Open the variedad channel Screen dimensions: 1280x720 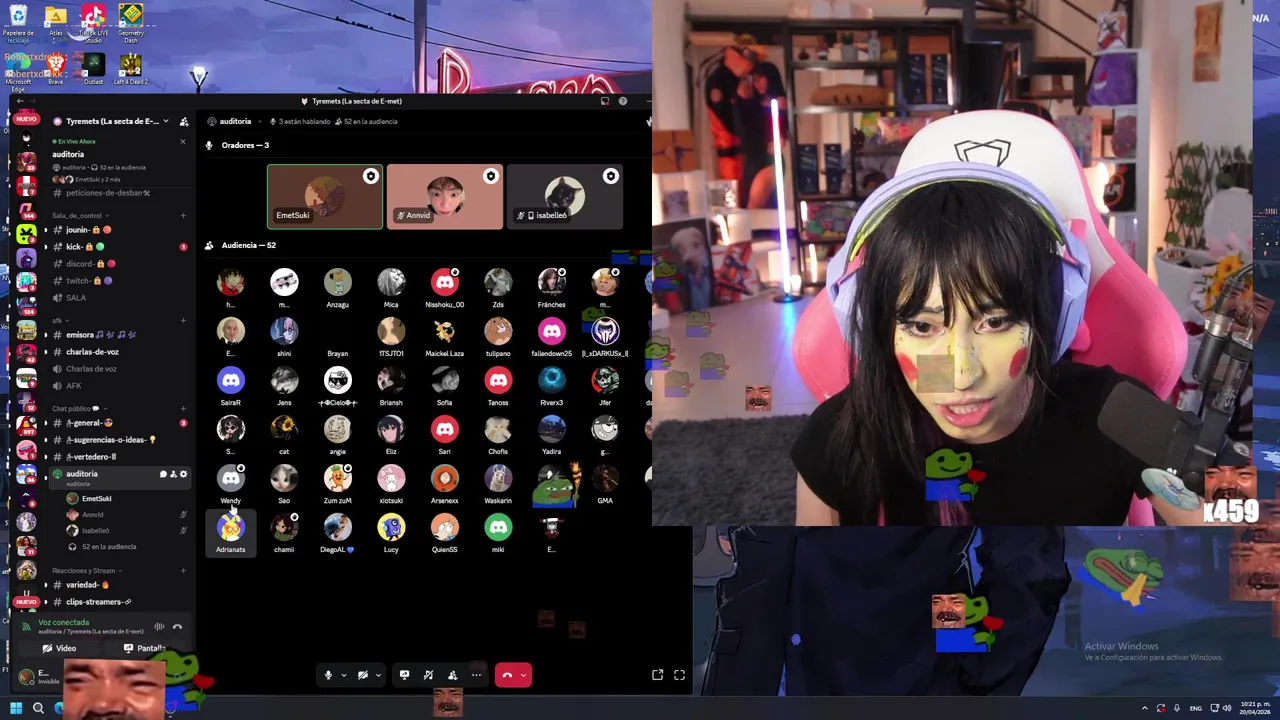118,585
